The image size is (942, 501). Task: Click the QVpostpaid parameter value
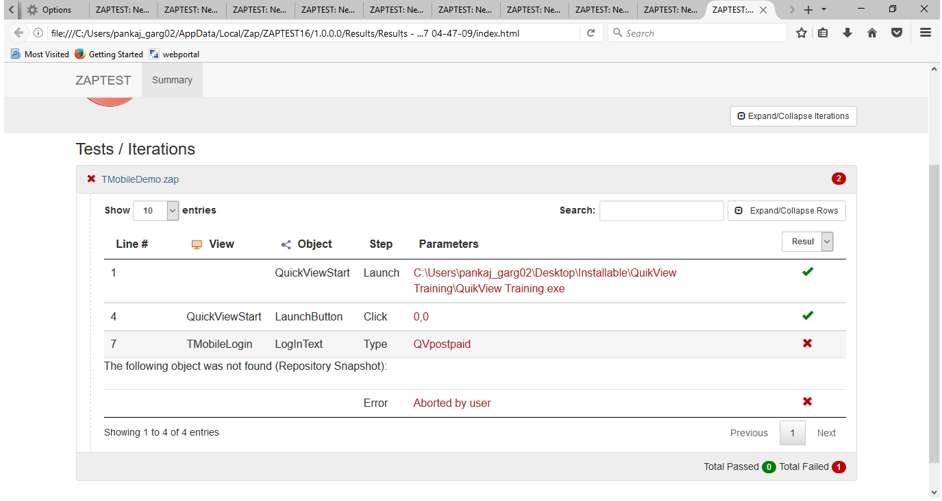tap(442, 344)
